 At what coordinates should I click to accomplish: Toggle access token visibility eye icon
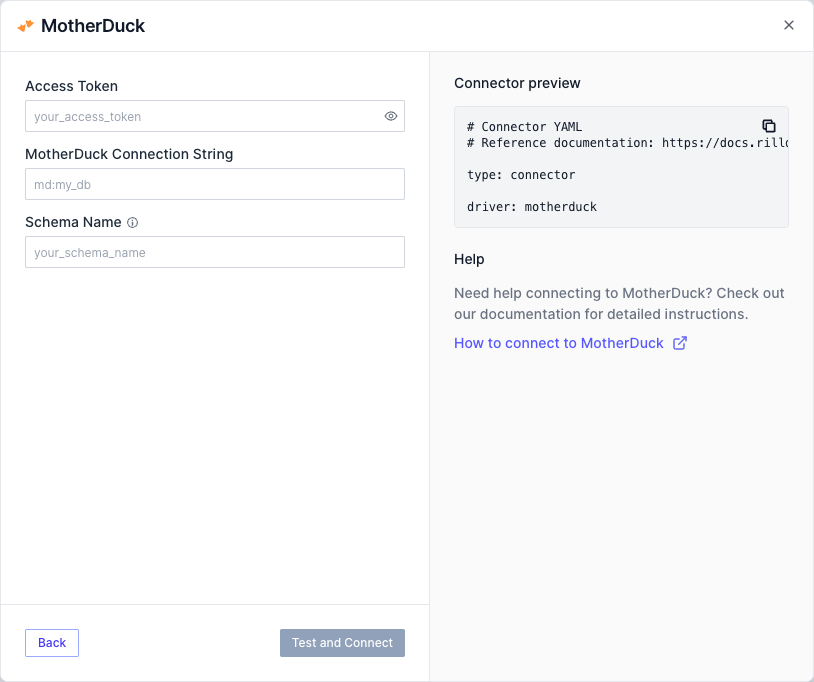pyautogui.click(x=391, y=116)
